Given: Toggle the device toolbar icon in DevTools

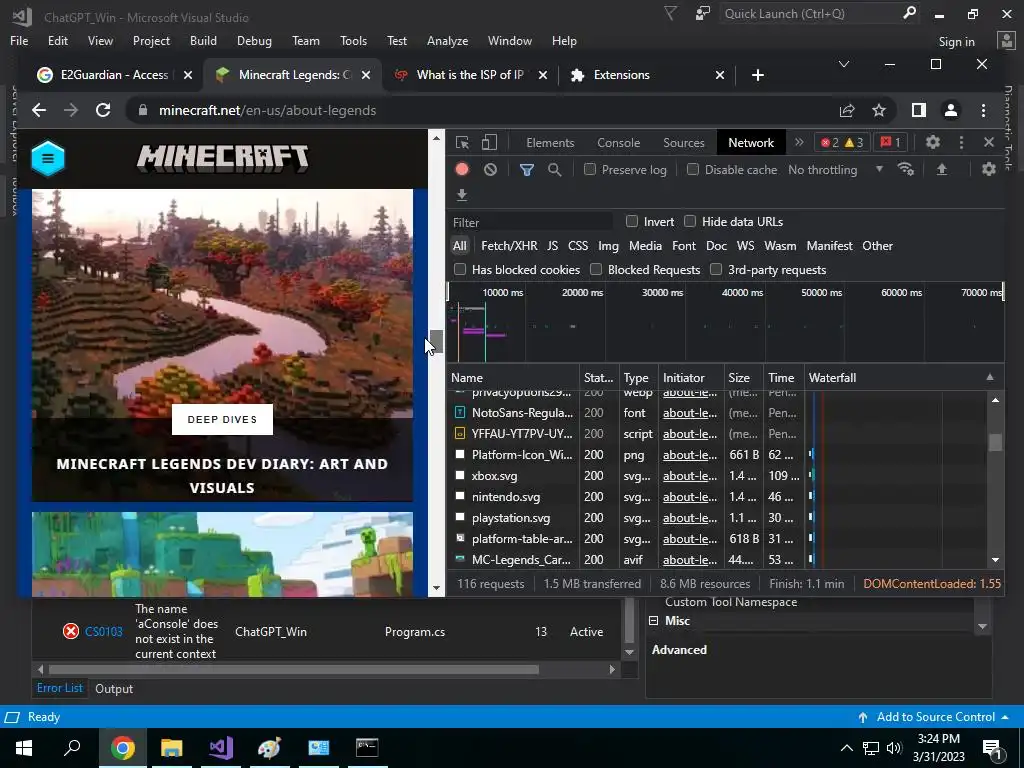Looking at the screenshot, I should [489, 142].
